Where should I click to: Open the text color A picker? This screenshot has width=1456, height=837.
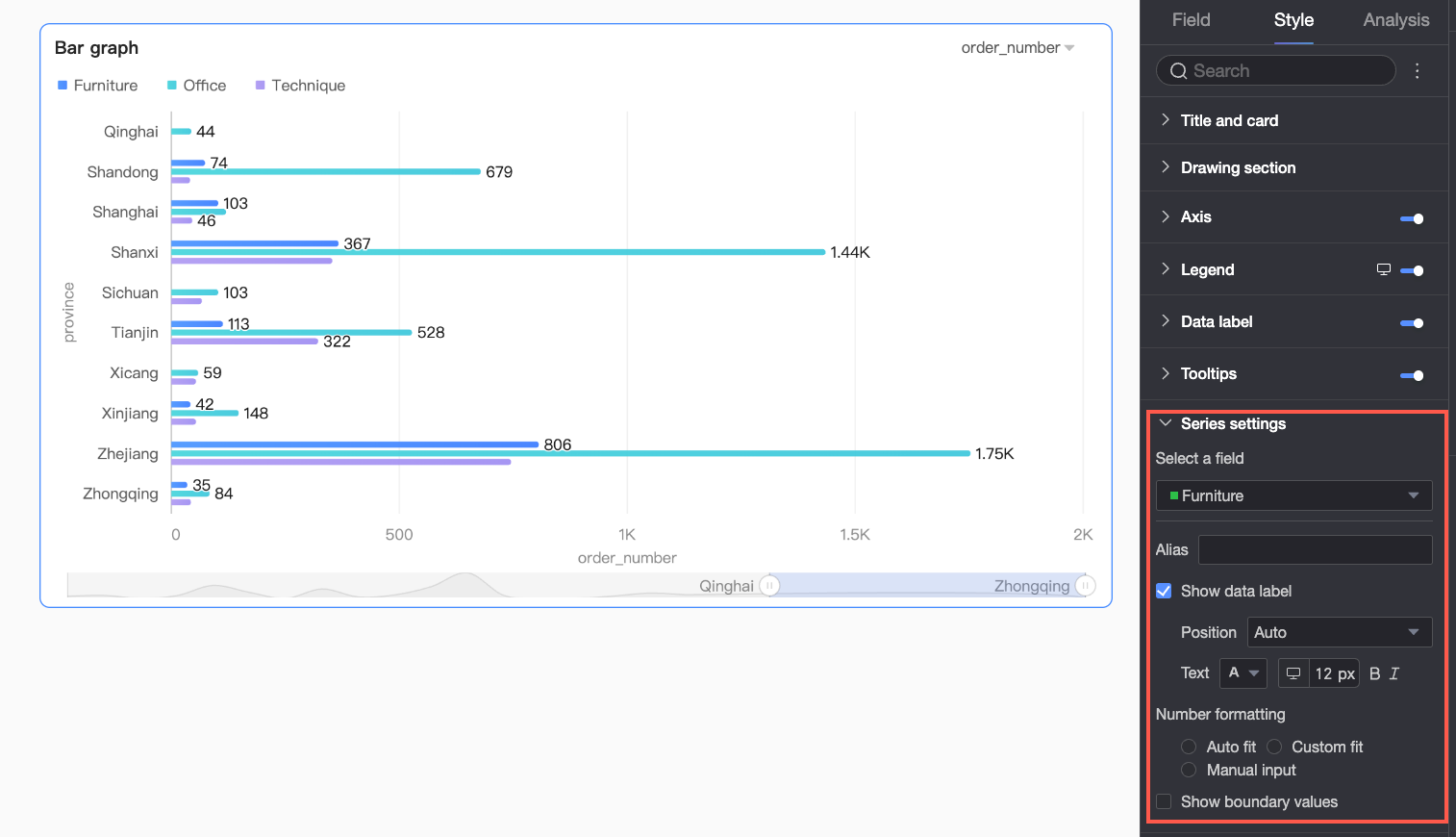(1243, 673)
